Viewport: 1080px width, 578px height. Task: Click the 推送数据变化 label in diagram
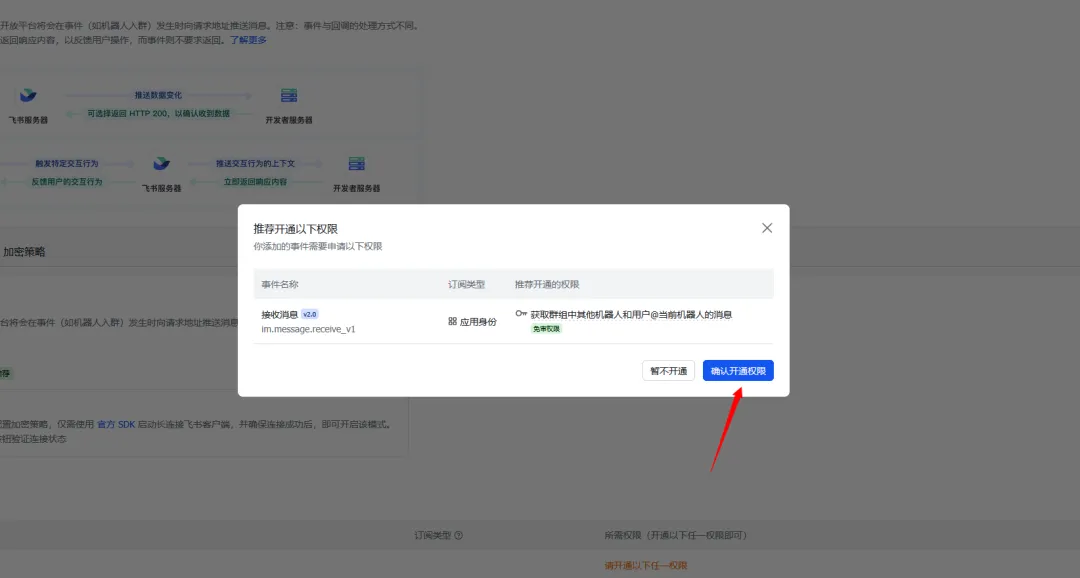(158, 95)
